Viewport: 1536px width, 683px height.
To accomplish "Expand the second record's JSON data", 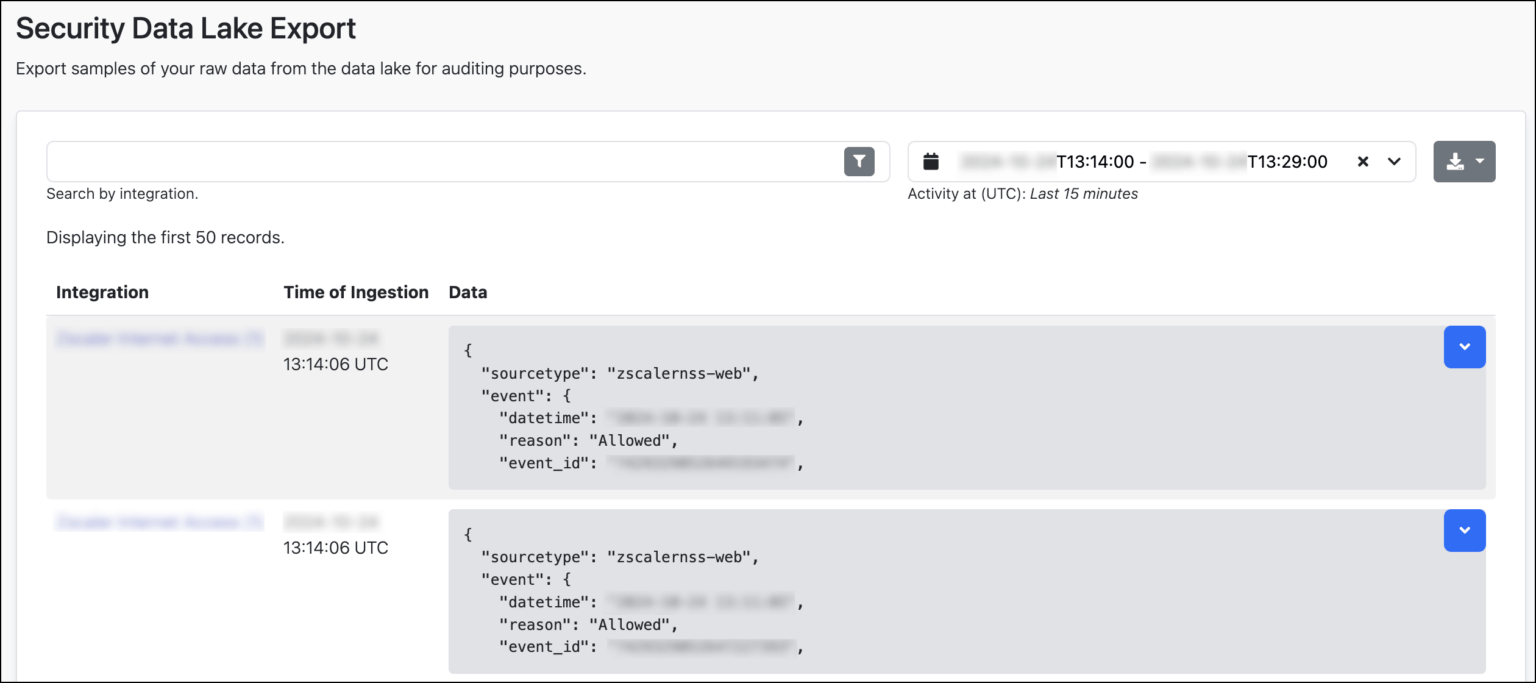I will point(1464,531).
